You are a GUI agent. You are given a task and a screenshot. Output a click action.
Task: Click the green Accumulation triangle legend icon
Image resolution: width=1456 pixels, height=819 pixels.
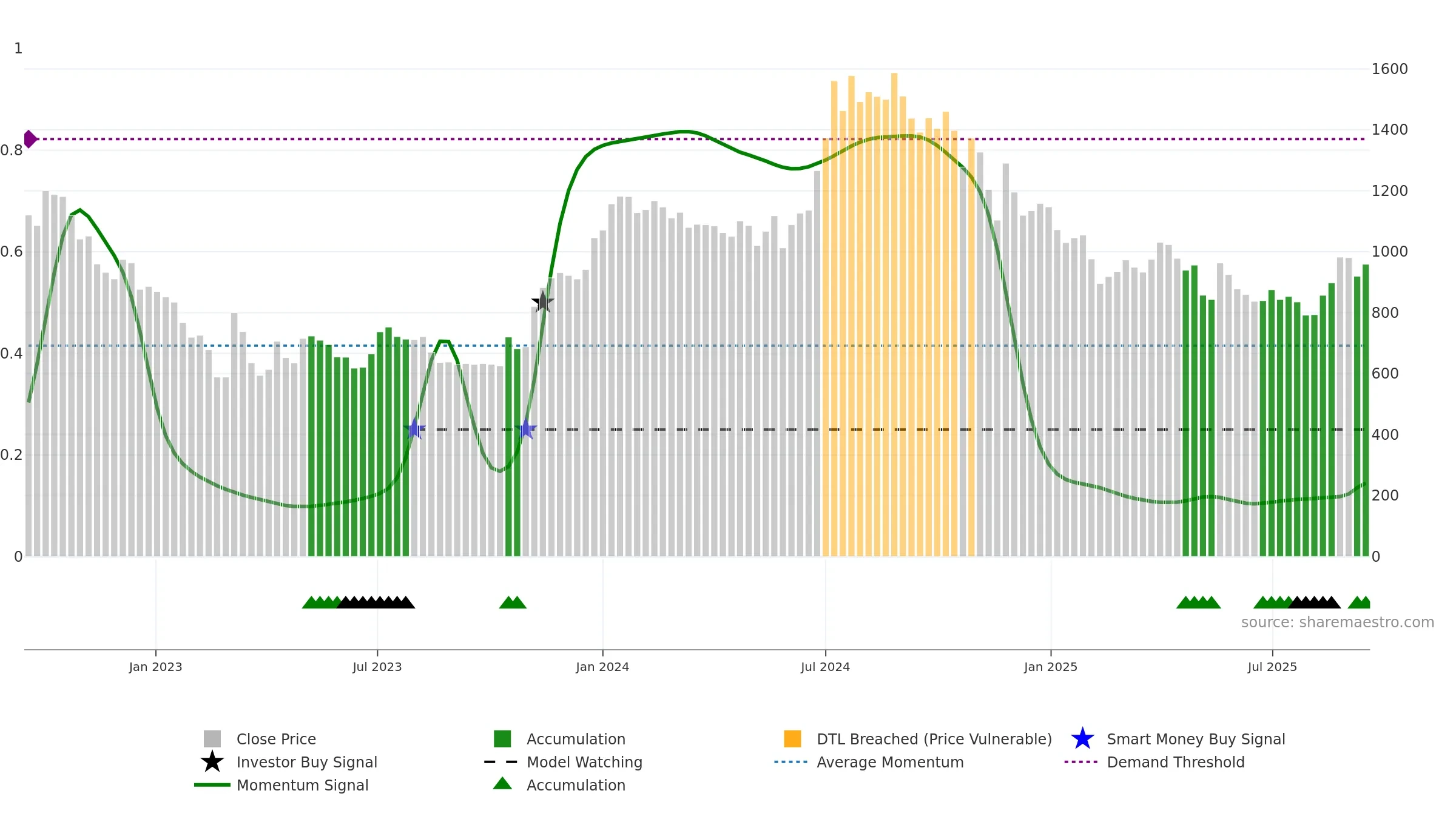tap(502, 784)
